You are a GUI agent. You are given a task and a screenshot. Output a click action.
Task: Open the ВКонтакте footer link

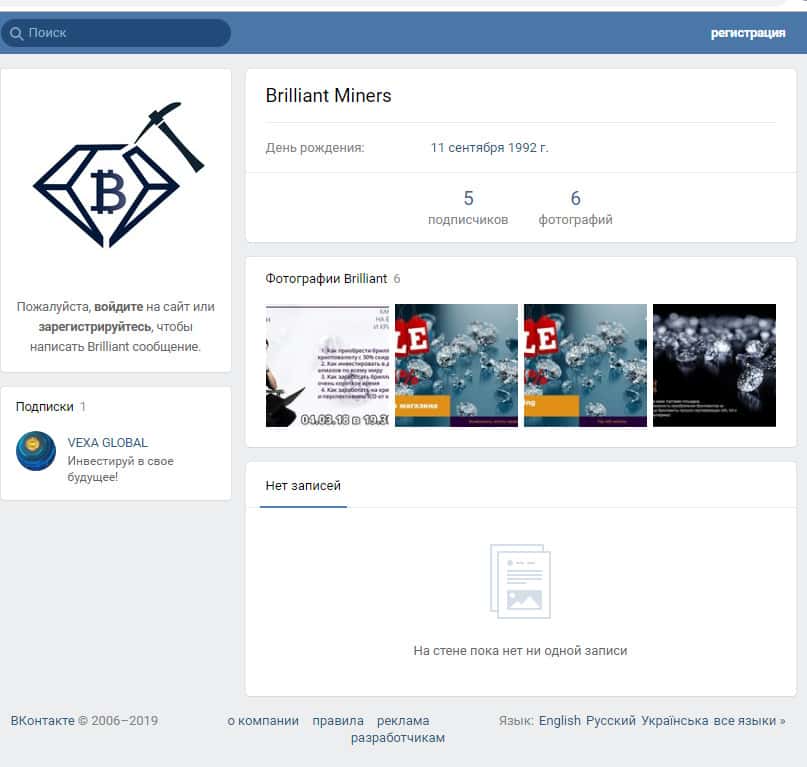(x=42, y=721)
